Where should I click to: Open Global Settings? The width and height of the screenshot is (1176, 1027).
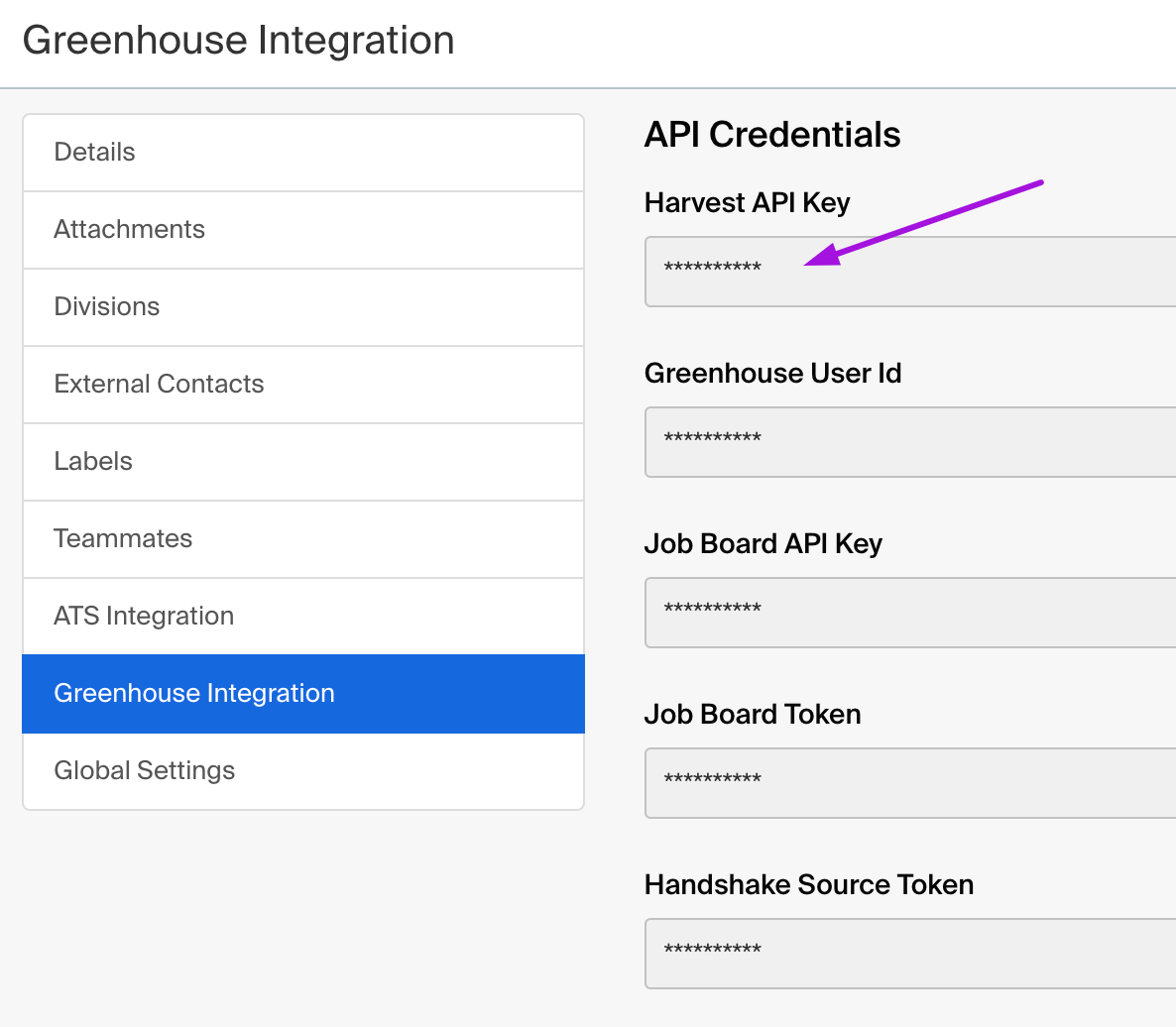tap(303, 770)
